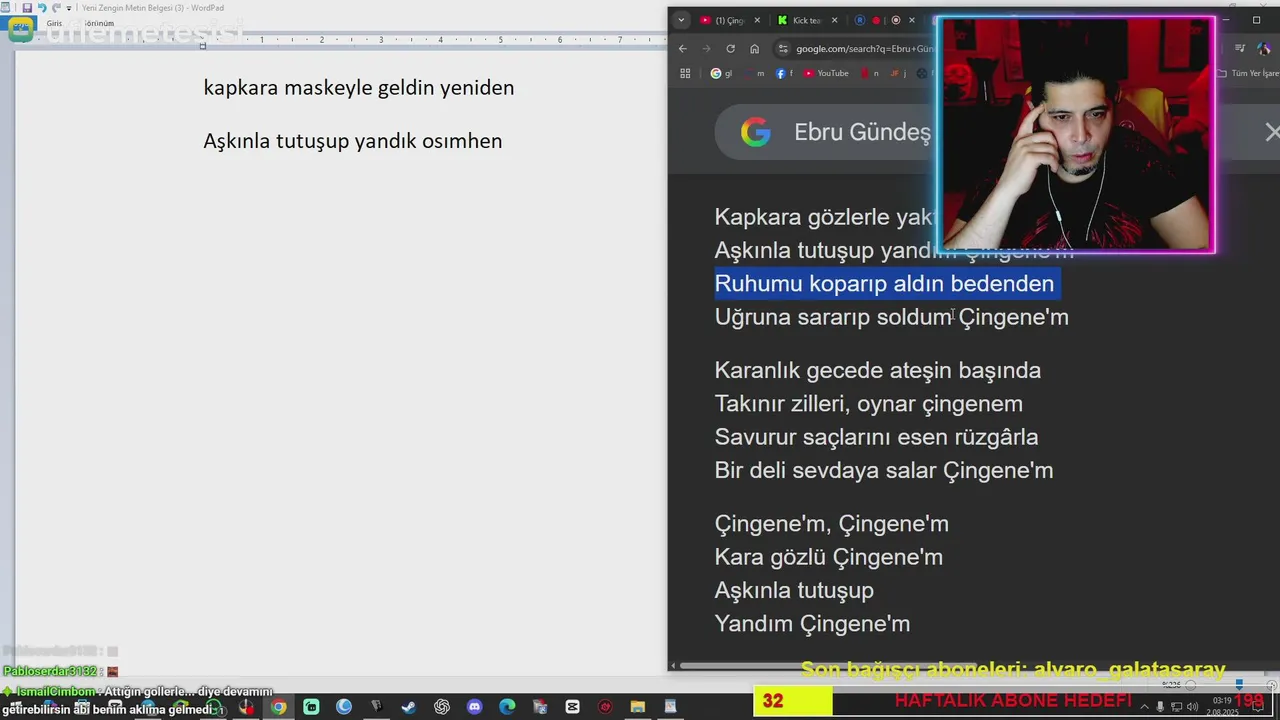Image resolution: width=1280 pixels, height=720 pixels.
Task: Open the Steam icon on the taskbar
Action: click(x=409, y=707)
